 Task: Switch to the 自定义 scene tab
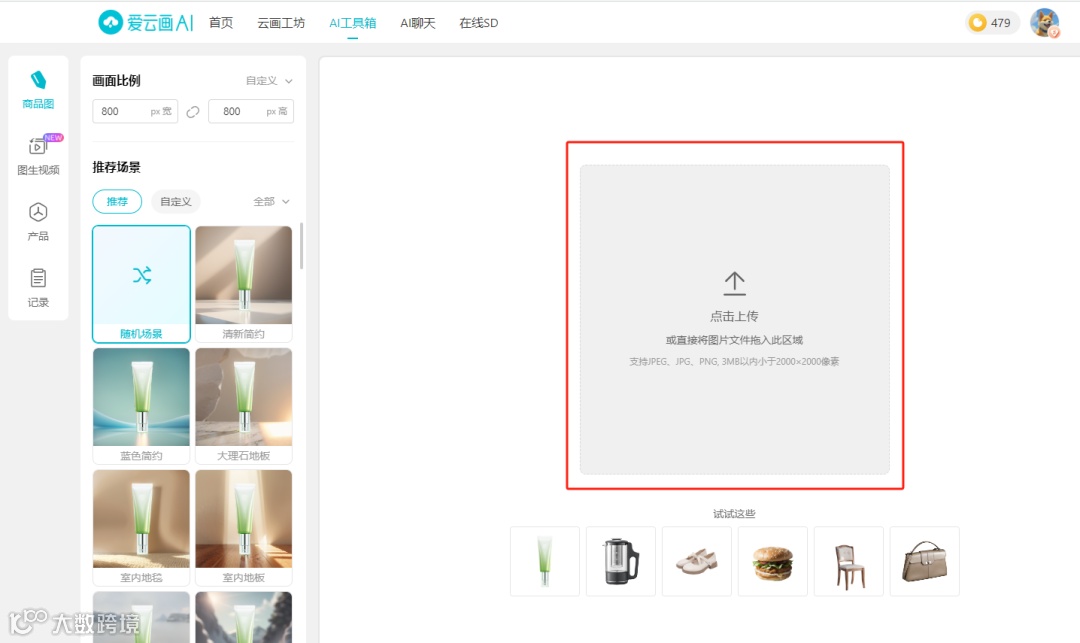[176, 202]
